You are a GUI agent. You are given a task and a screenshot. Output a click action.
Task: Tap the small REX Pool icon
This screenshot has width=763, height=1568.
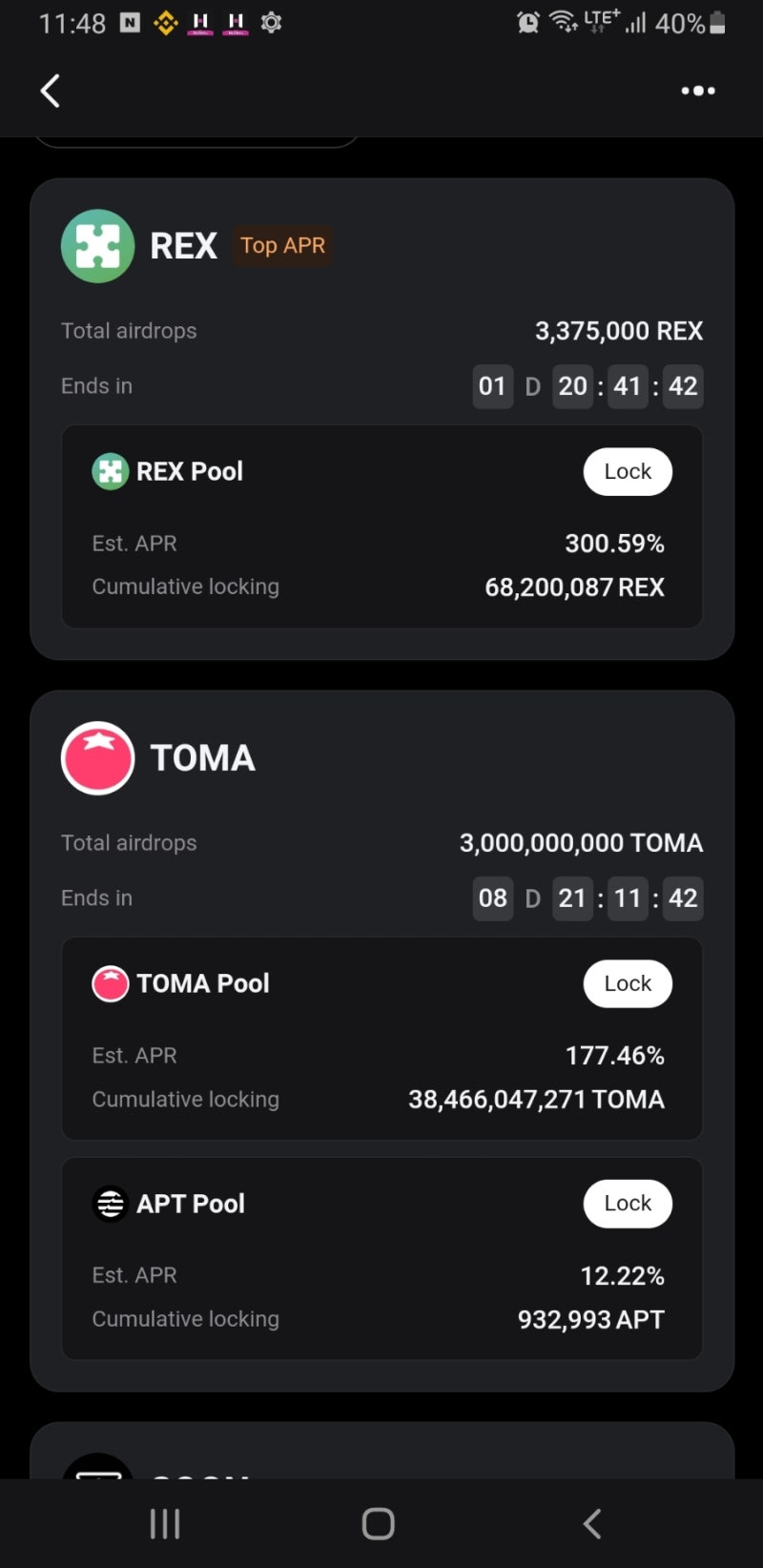click(x=110, y=471)
